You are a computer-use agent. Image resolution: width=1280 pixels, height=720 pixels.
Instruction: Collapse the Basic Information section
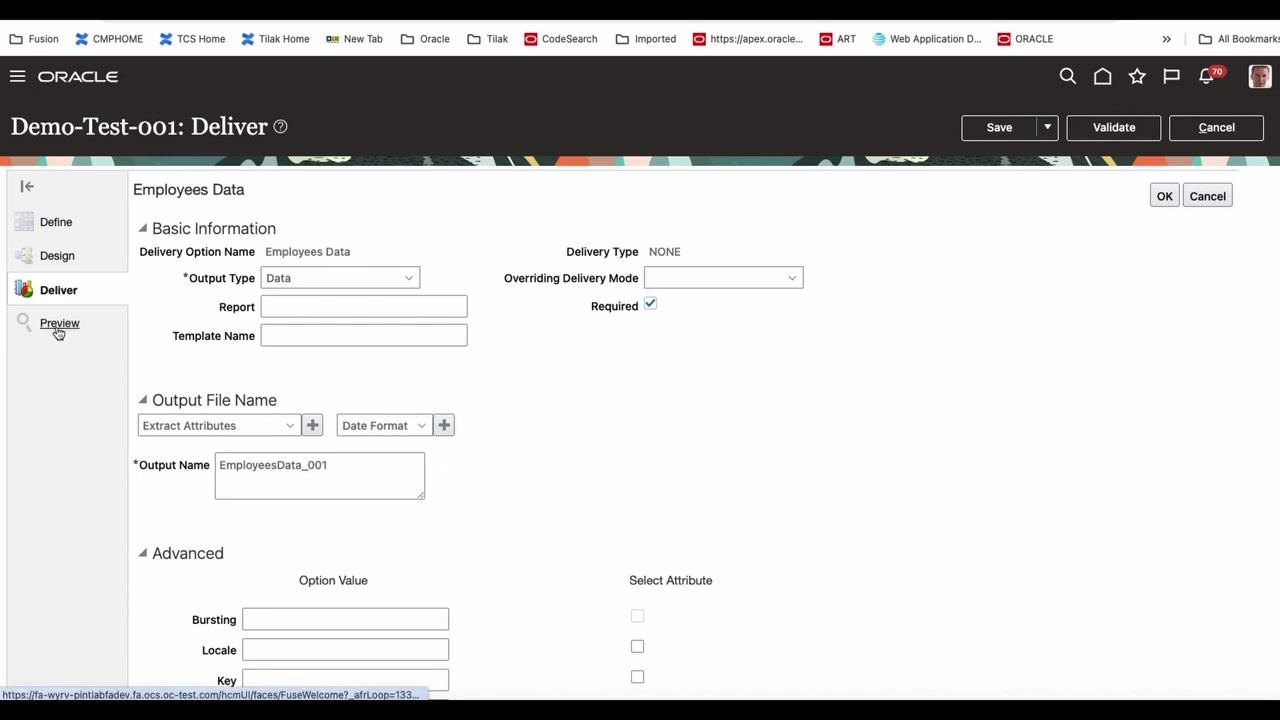point(143,228)
